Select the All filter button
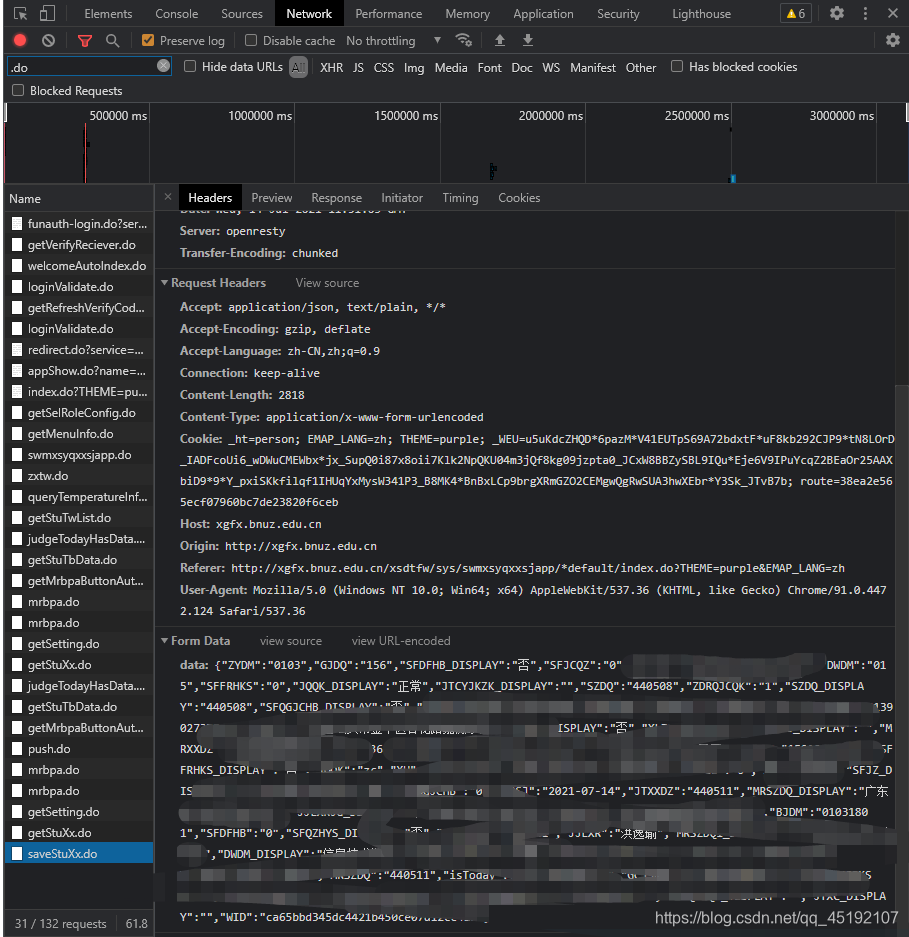 pyautogui.click(x=298, y=67)
